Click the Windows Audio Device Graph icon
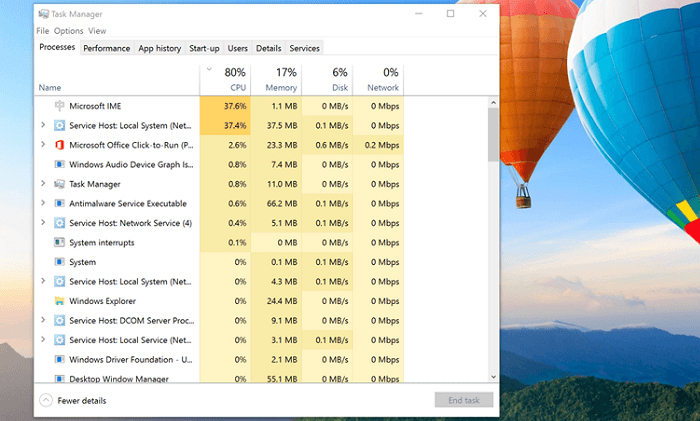700x421 pixels. pyautogui.click(x=59, y=164)
